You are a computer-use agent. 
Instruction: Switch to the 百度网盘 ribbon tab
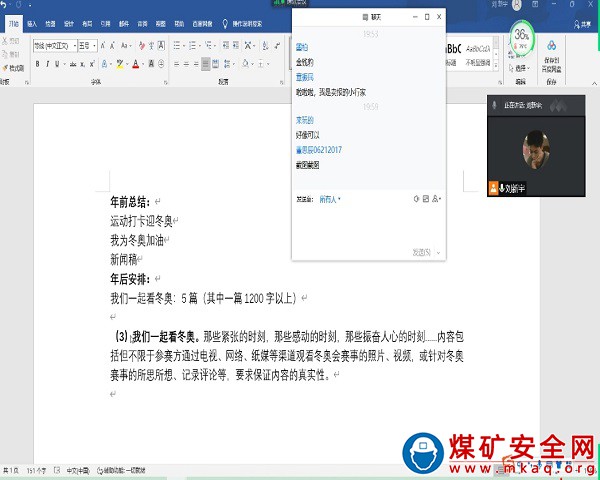click(x=202, y=24)
